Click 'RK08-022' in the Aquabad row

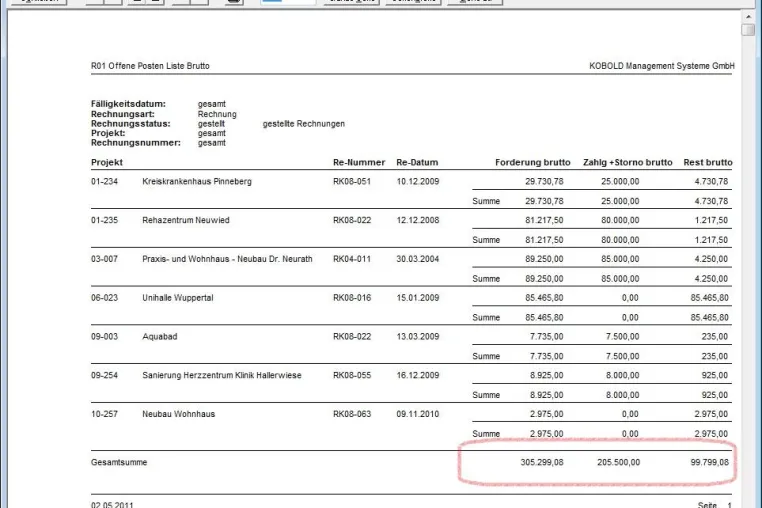(x=352, y=336)
